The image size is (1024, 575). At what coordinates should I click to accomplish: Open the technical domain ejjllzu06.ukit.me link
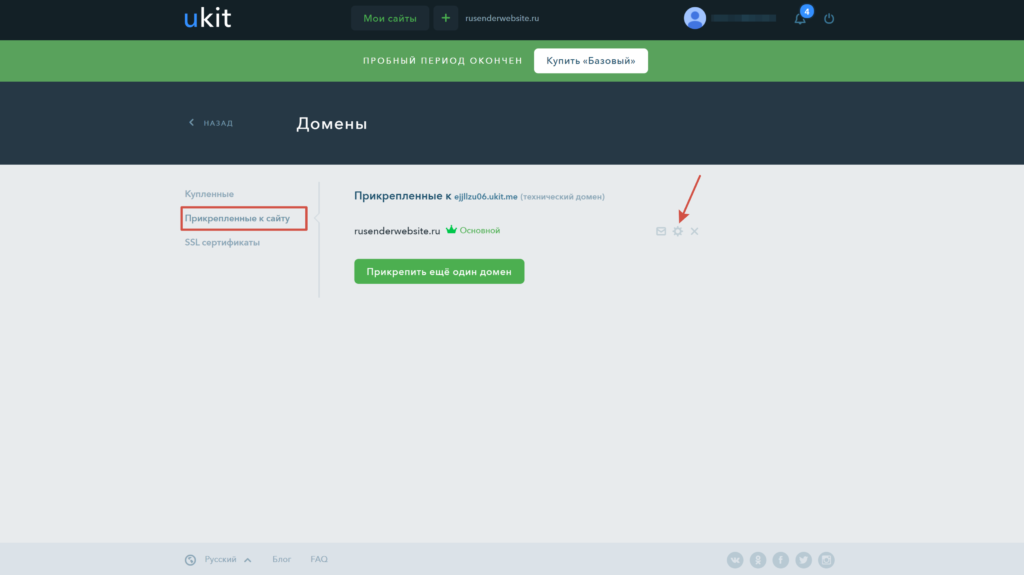click(x=486, y=197)
